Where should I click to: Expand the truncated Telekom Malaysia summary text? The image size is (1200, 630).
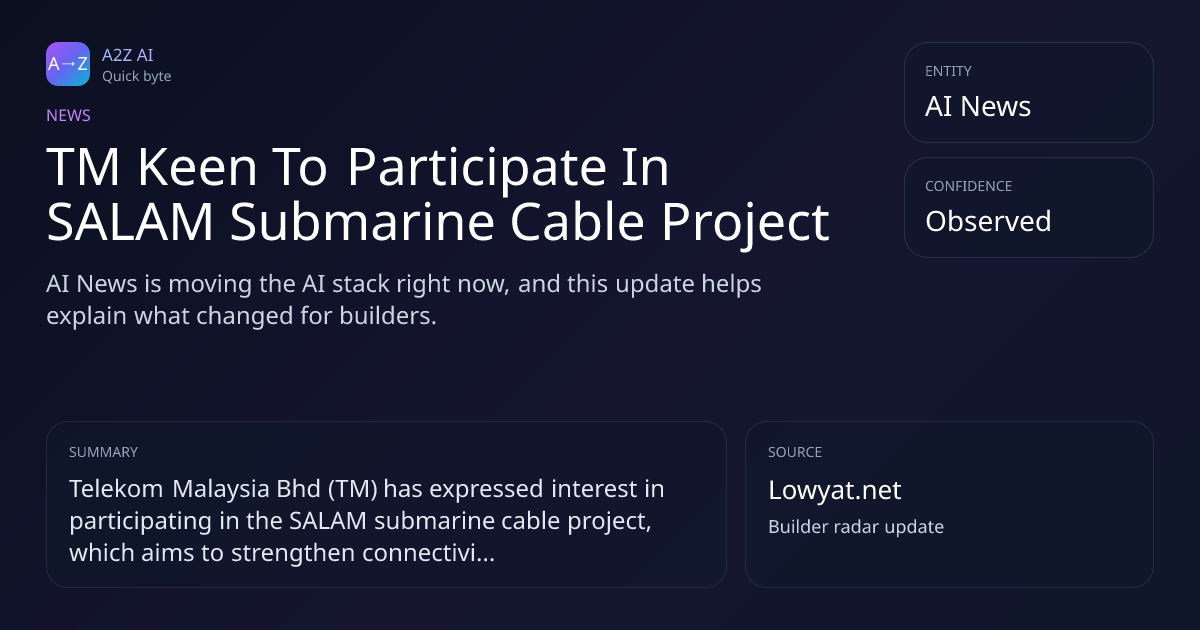tap(366, 521)
